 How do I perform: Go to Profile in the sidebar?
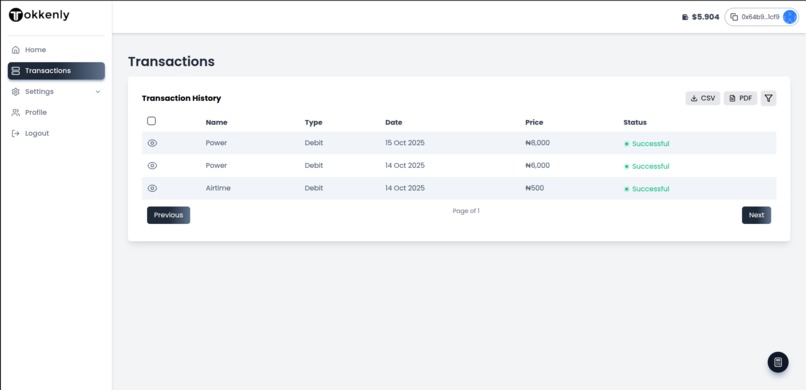[x=56, y=113]
